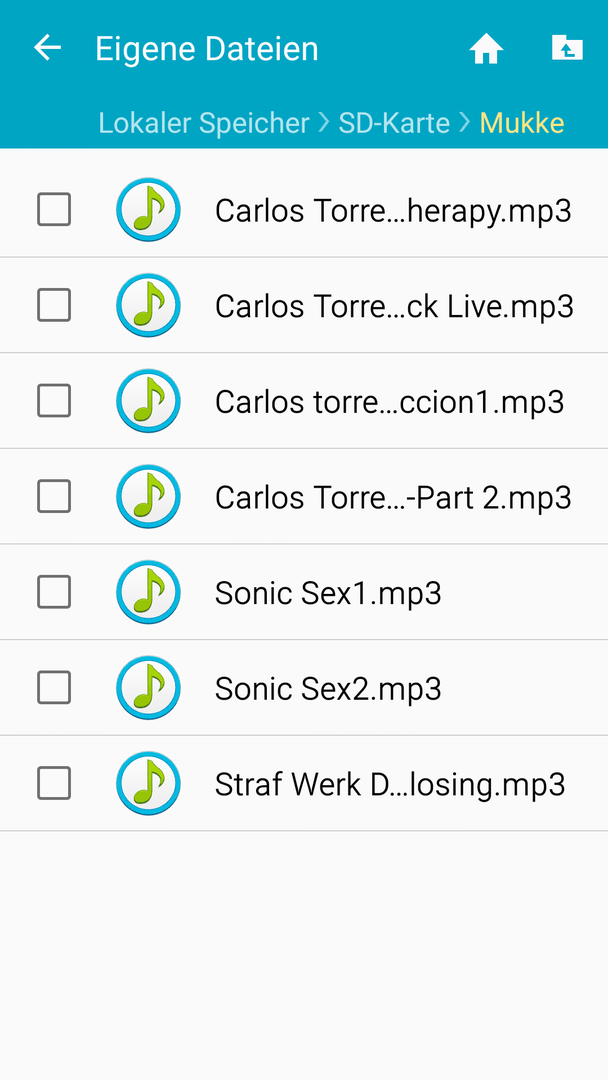Check the box for Carlos Torre…herapy.mp3
Screen dimensions: 608x1080
point(54,209)
